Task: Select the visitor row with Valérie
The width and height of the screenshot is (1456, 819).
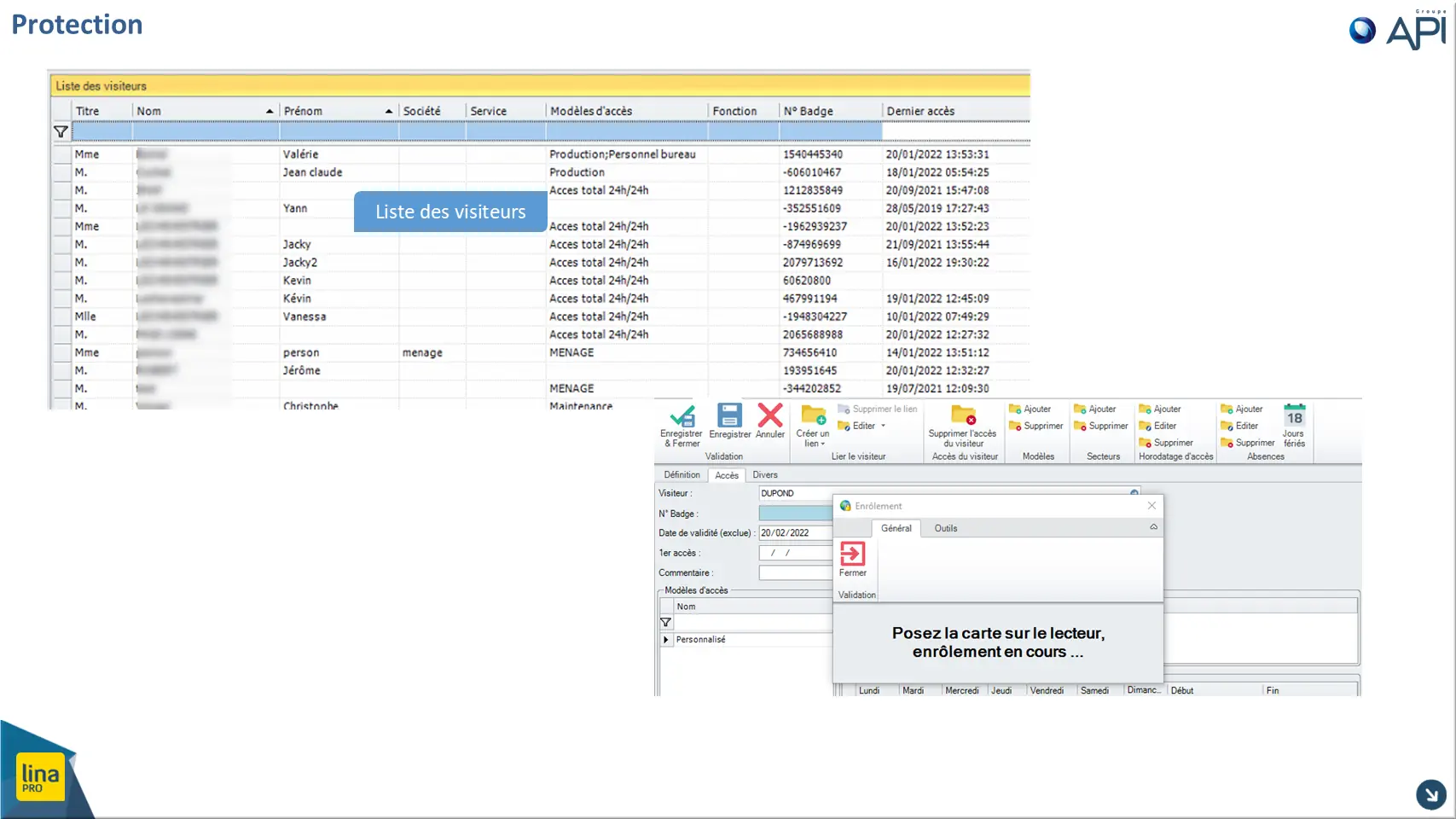Action: tap(542, 154)
